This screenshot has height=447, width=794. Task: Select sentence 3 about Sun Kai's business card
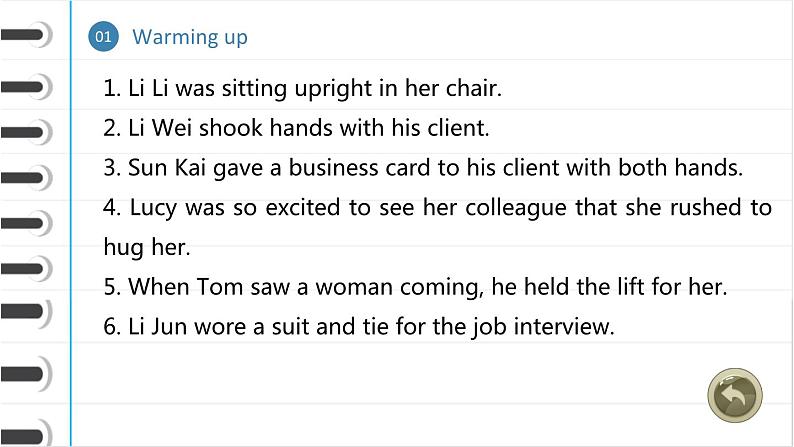tap(423, 168)
